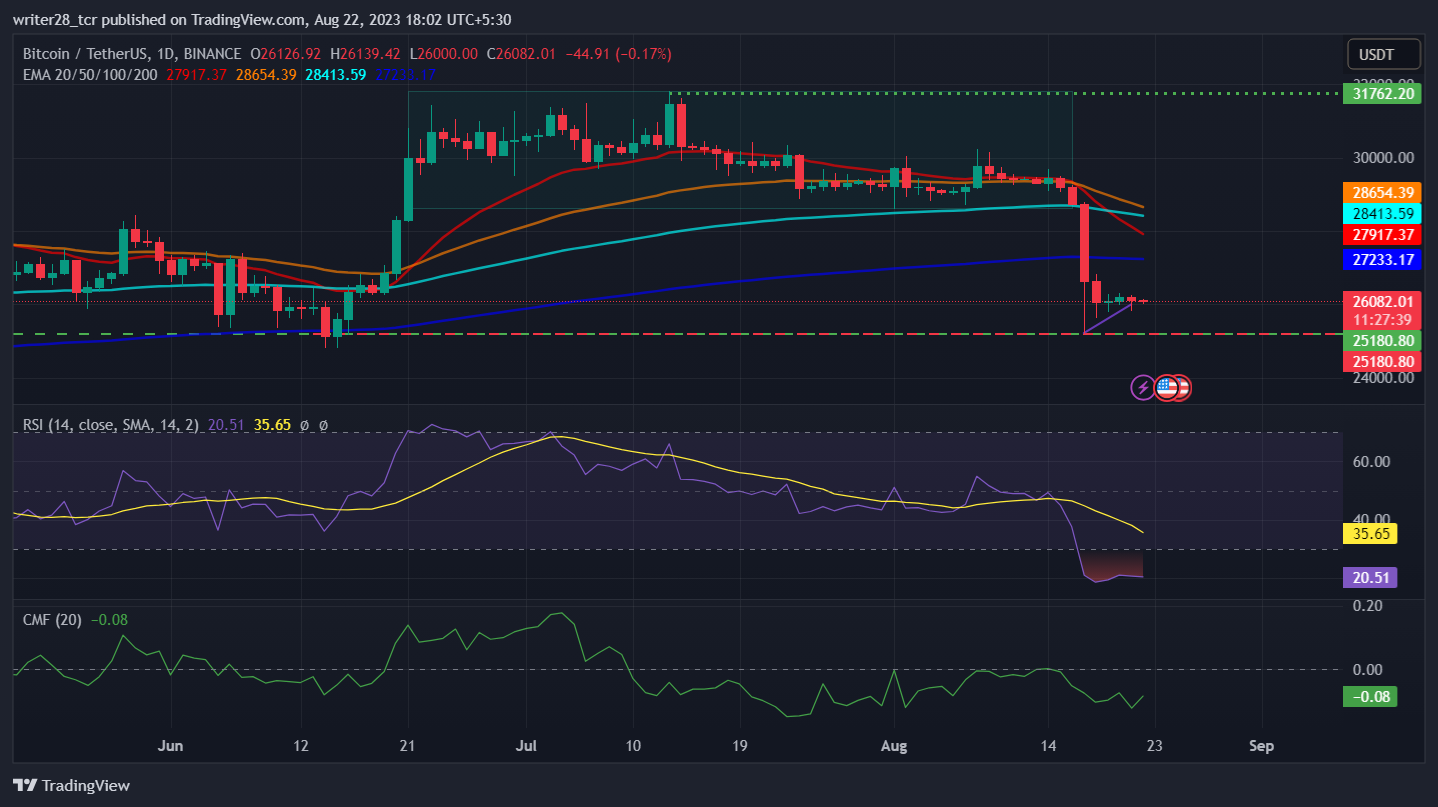Click the CMF 0.00 axis tick
Image resolution: width=1438 pixels, height=807 pixels.
point(1367,670)
